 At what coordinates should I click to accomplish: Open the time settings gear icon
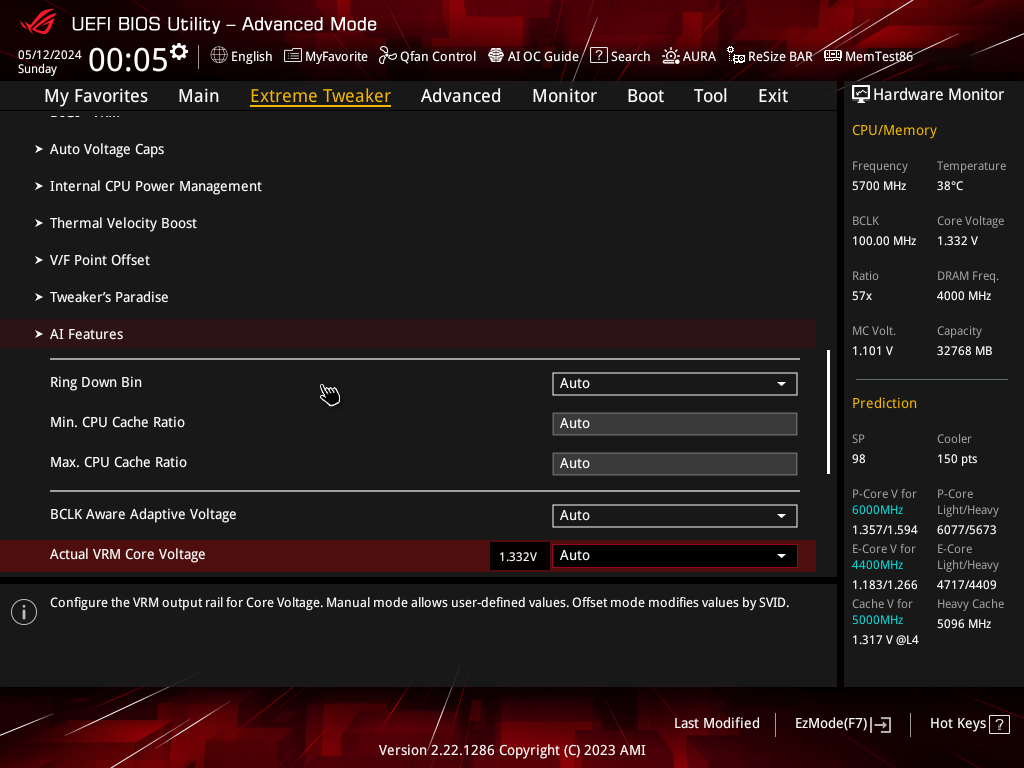click(179, 51)
